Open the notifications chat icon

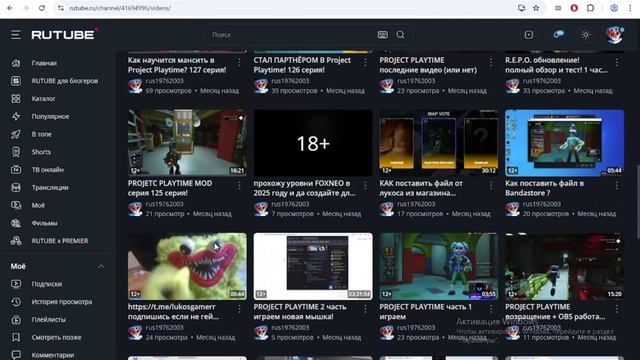pos(558,35)
